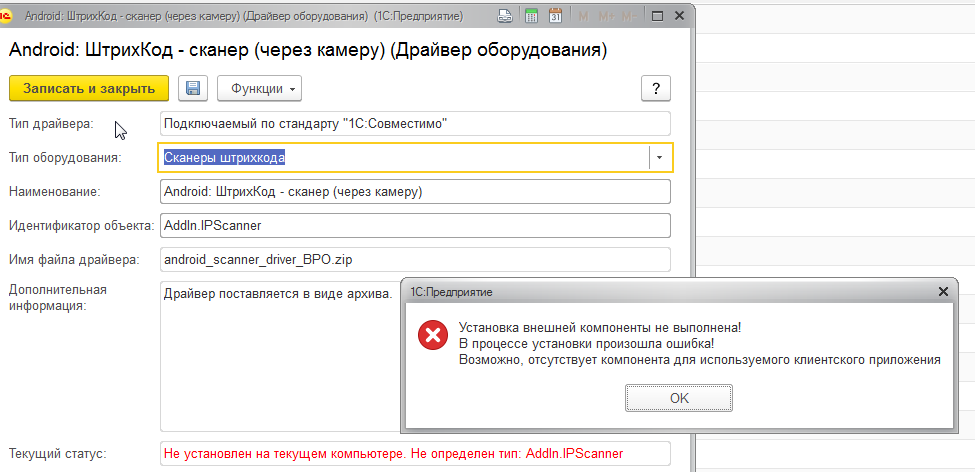Click the label Идентификатор объекта:

coord(81,226)
